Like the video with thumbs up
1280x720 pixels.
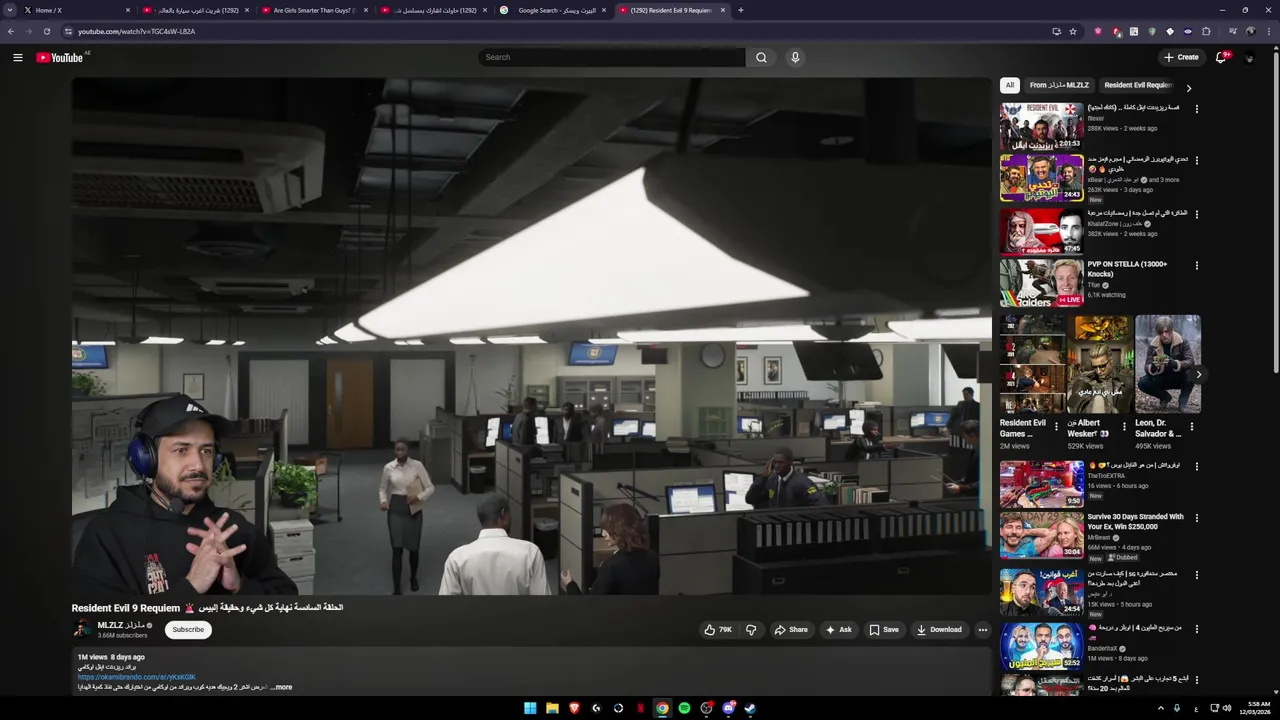(x=718, y=630)
